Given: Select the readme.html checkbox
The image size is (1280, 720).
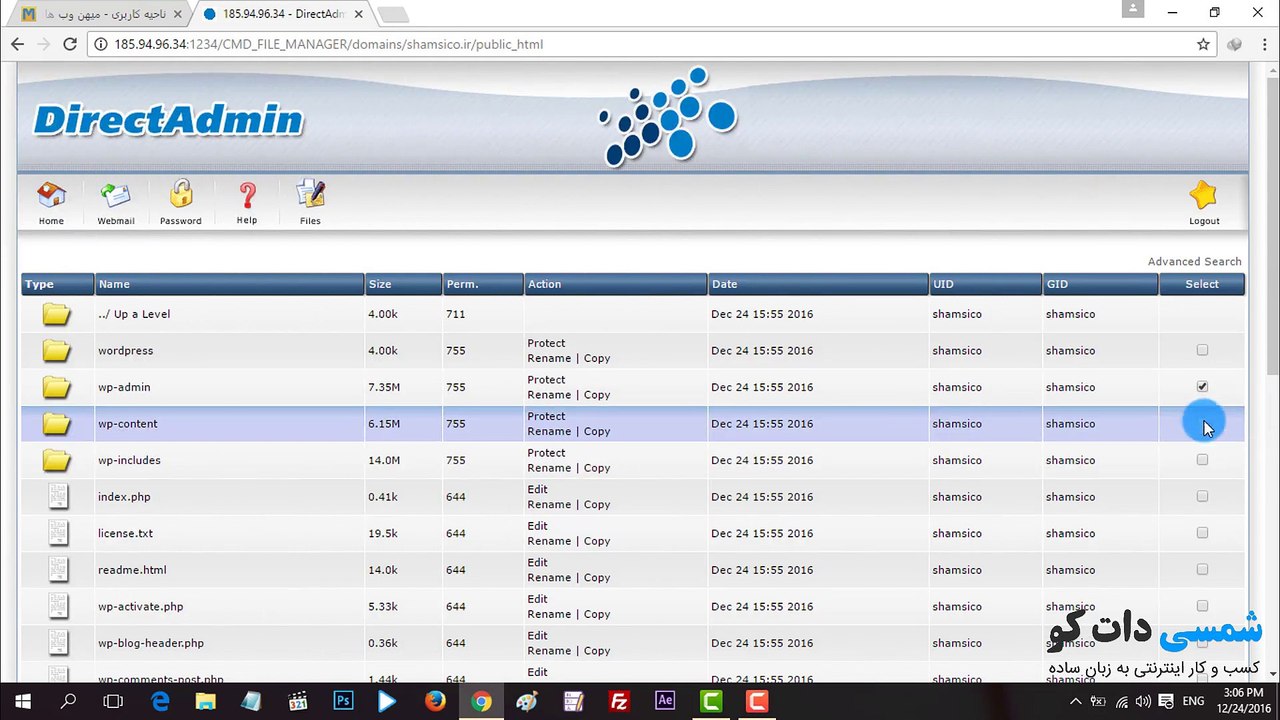Looking at the screenshot, I should coord(1202,570).
